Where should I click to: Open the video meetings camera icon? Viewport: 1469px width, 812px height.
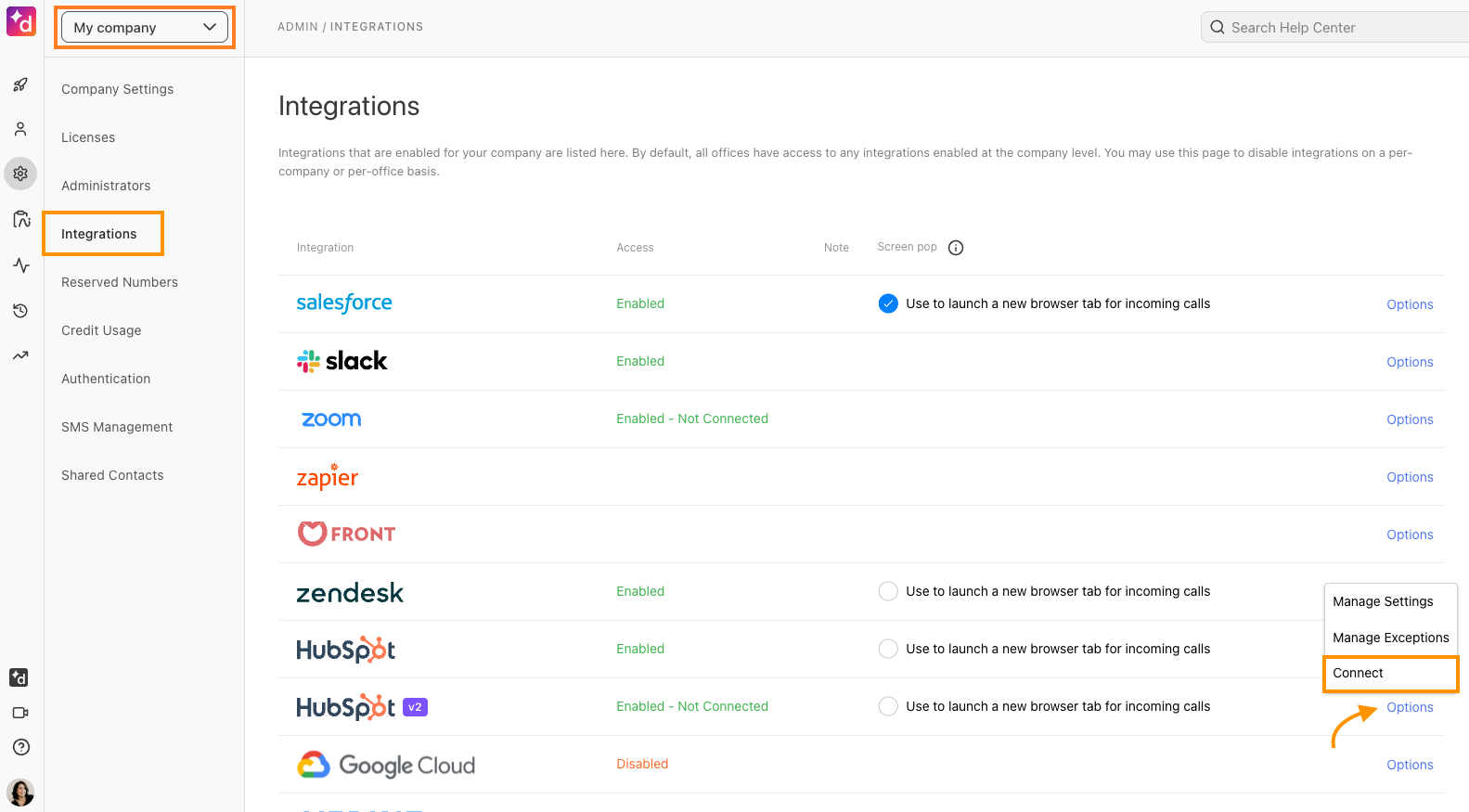[x=20, y=713]
